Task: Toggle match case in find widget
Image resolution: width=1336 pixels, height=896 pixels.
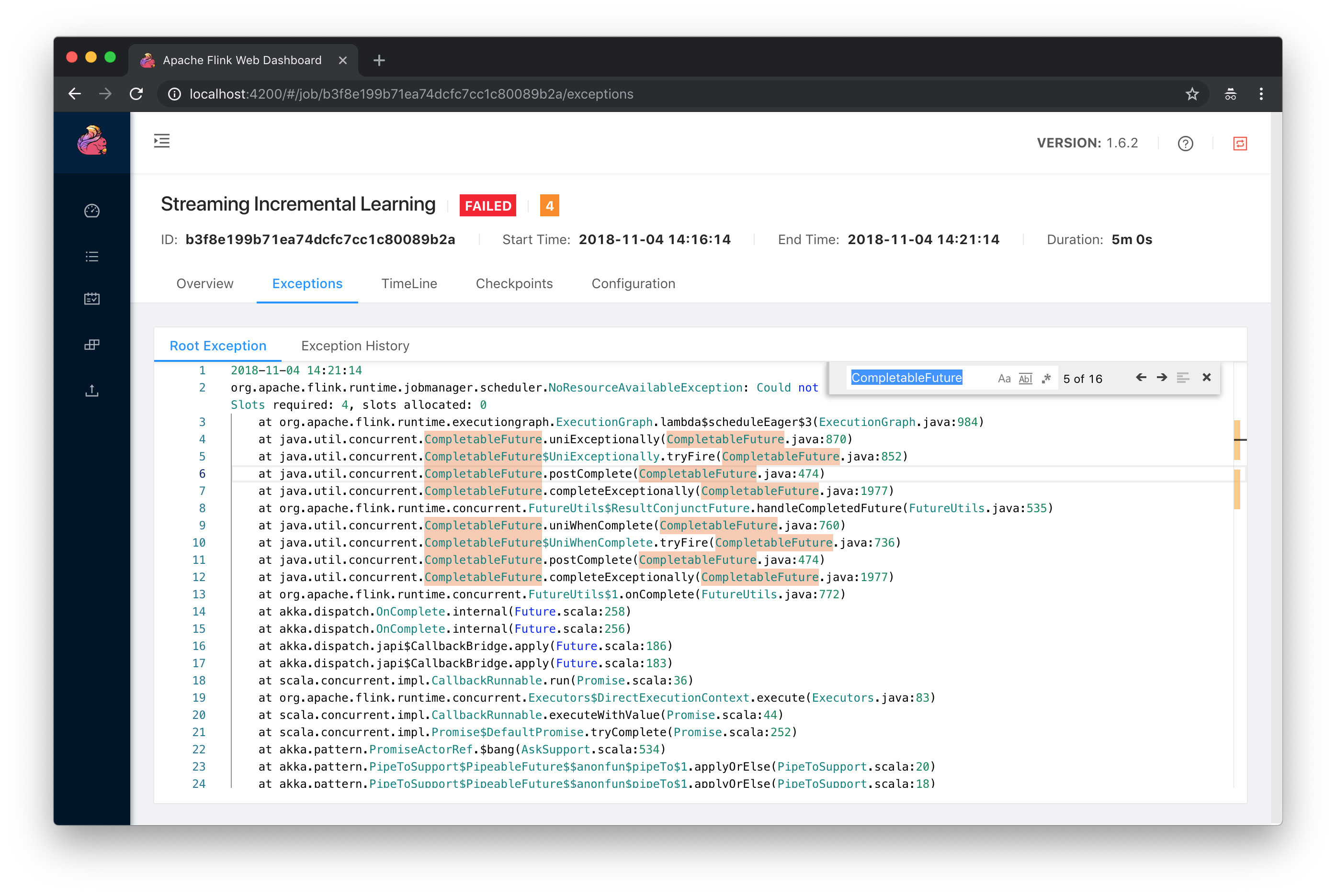Action: 1004,378
